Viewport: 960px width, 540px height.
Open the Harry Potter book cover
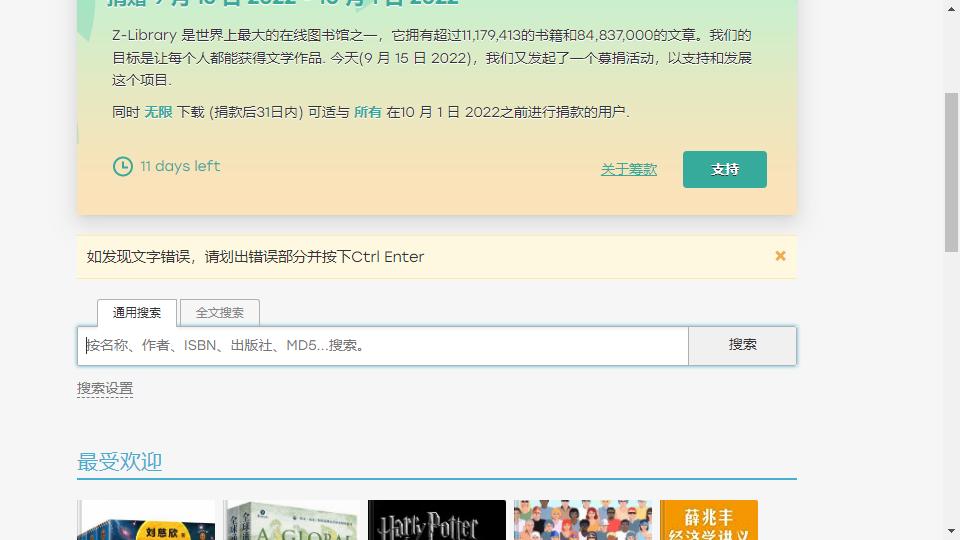tap(437, 520)
